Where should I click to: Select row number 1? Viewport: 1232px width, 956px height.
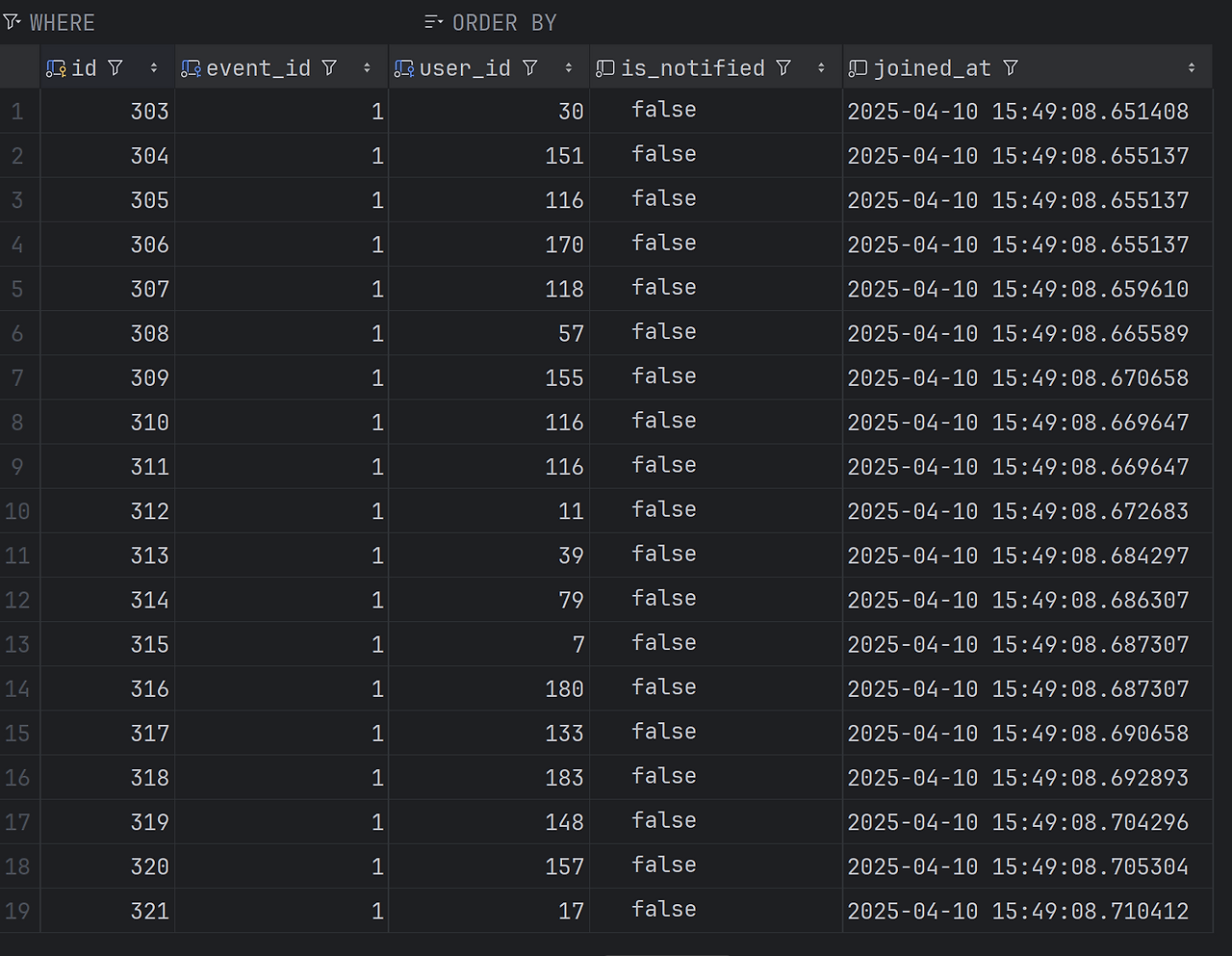pos(19,112)
